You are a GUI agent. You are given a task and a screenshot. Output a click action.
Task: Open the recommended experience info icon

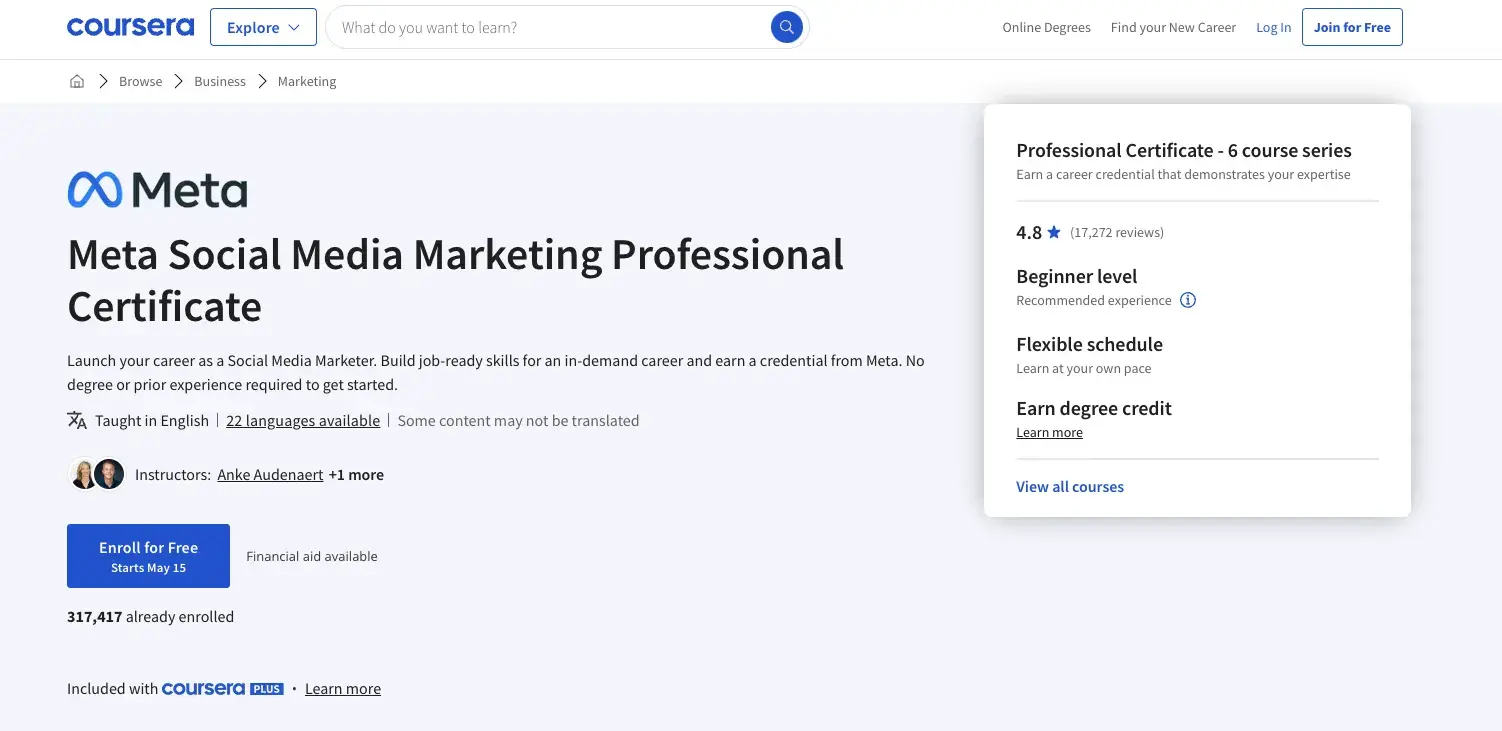pyautogui.click(x=1188, y=300)
